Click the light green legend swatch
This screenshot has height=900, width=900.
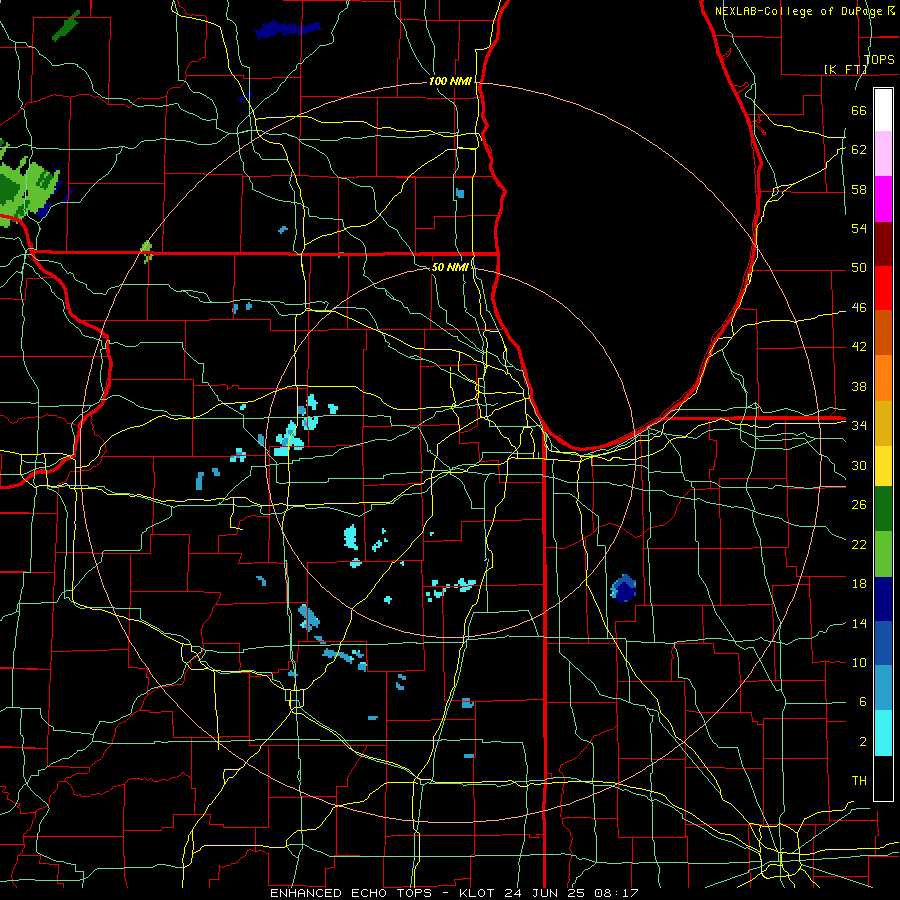[x=883, y=554]
